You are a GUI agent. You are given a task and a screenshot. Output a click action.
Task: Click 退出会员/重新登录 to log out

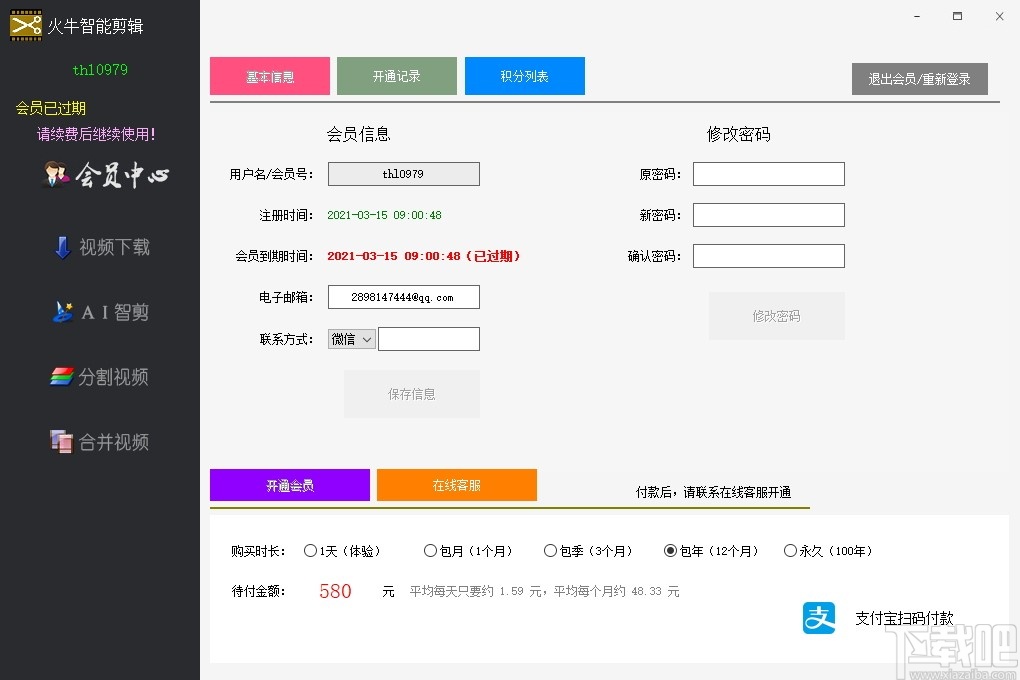[919, 78]
